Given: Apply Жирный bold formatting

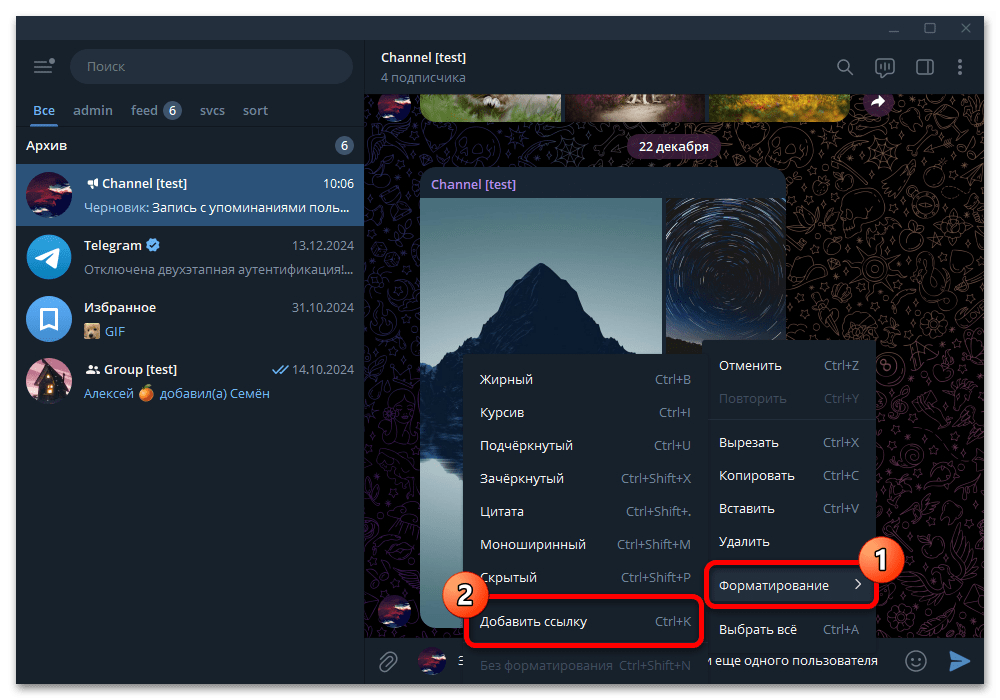Looking at the screenshot, I should 585,379.
